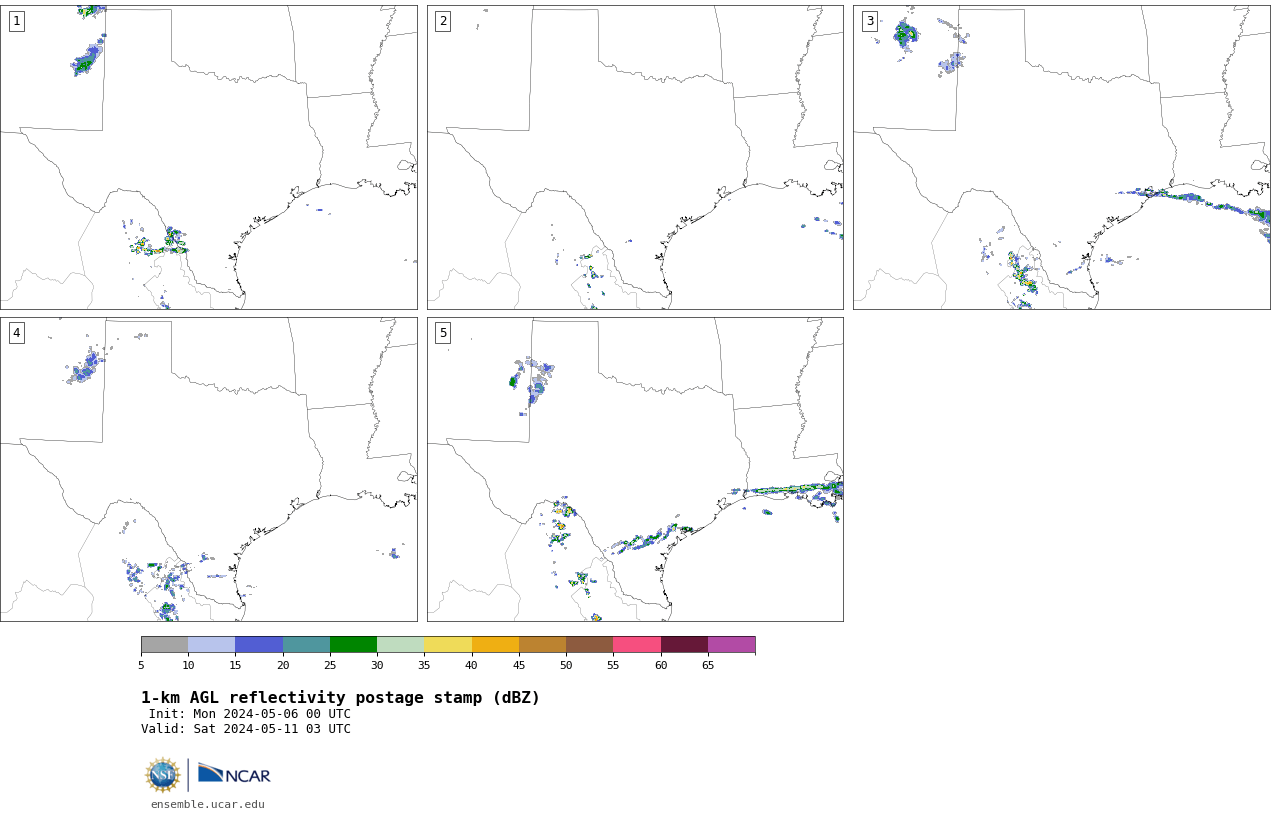Screen dimensions: 1280x815
Task: Click the colorbar tick label 35
Action: tap(424, 665)
